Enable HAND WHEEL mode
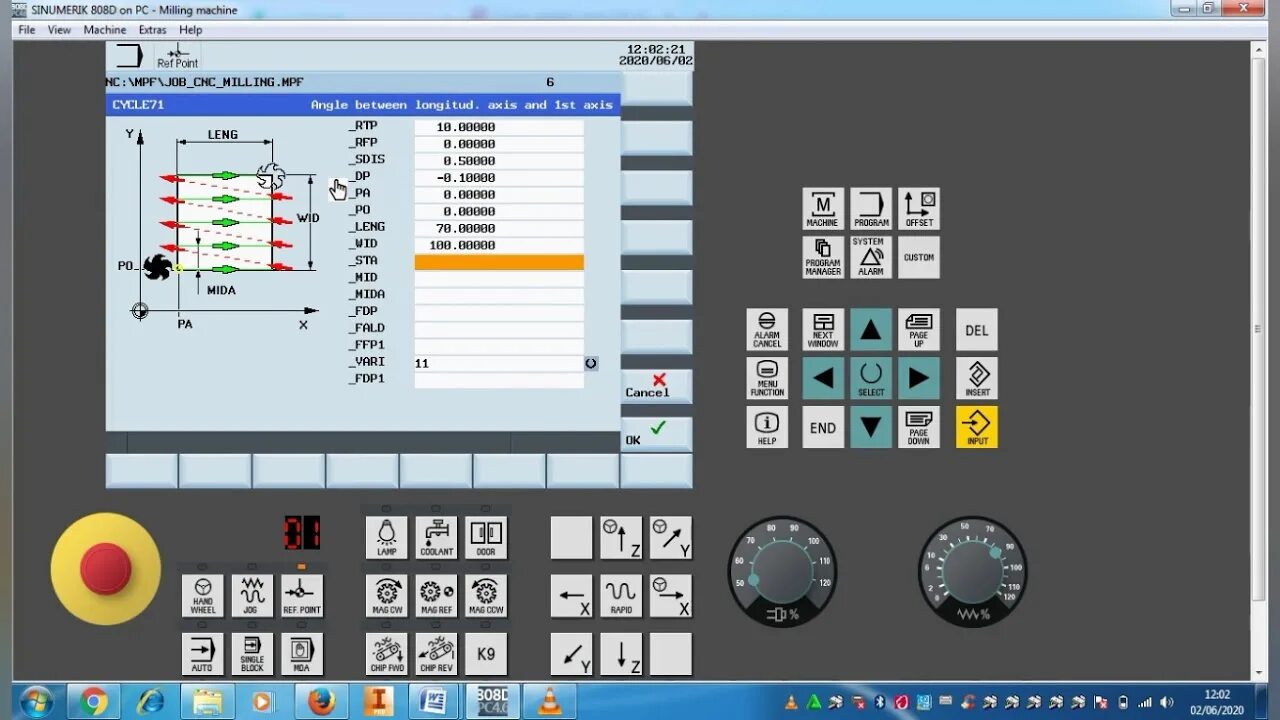The width and height of the screenshot is (1280, 720). (x=203, y=595)
